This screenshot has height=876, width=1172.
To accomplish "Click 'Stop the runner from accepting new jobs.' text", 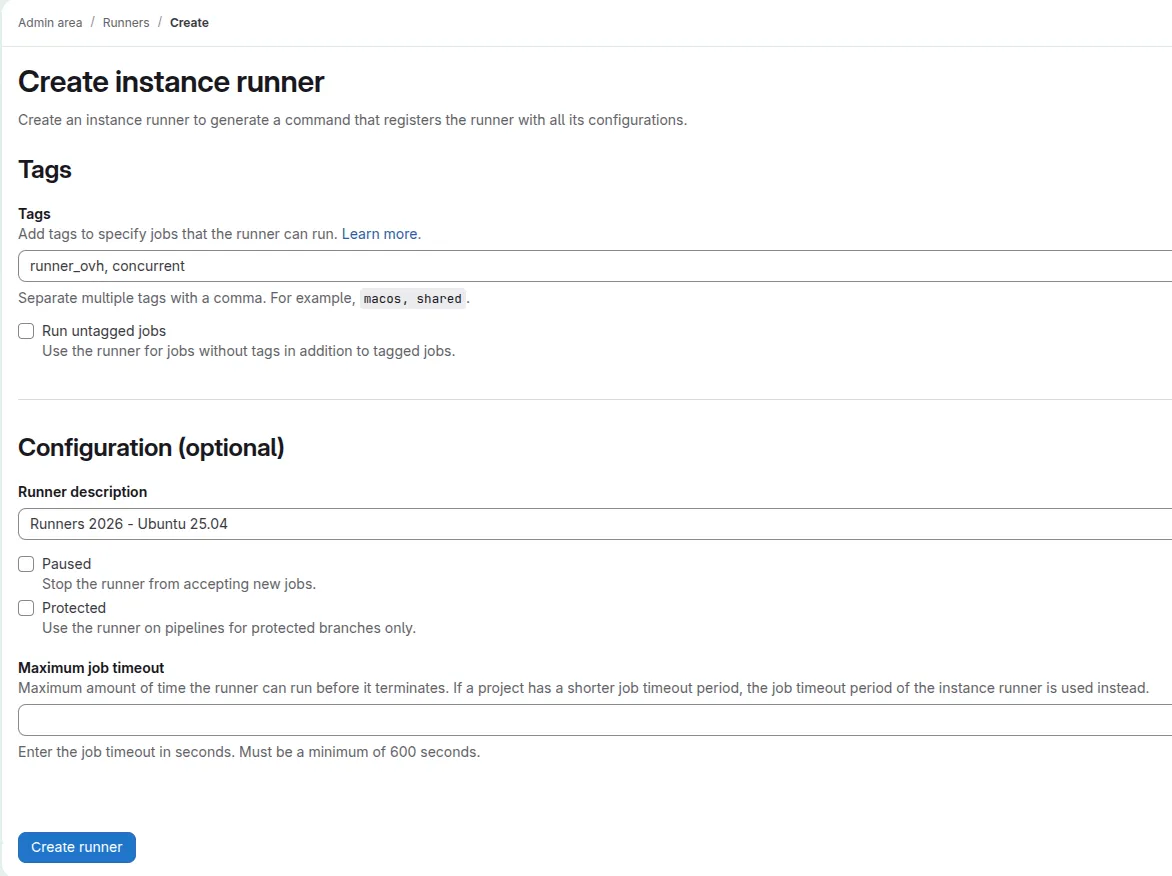I will coord(179,584).
